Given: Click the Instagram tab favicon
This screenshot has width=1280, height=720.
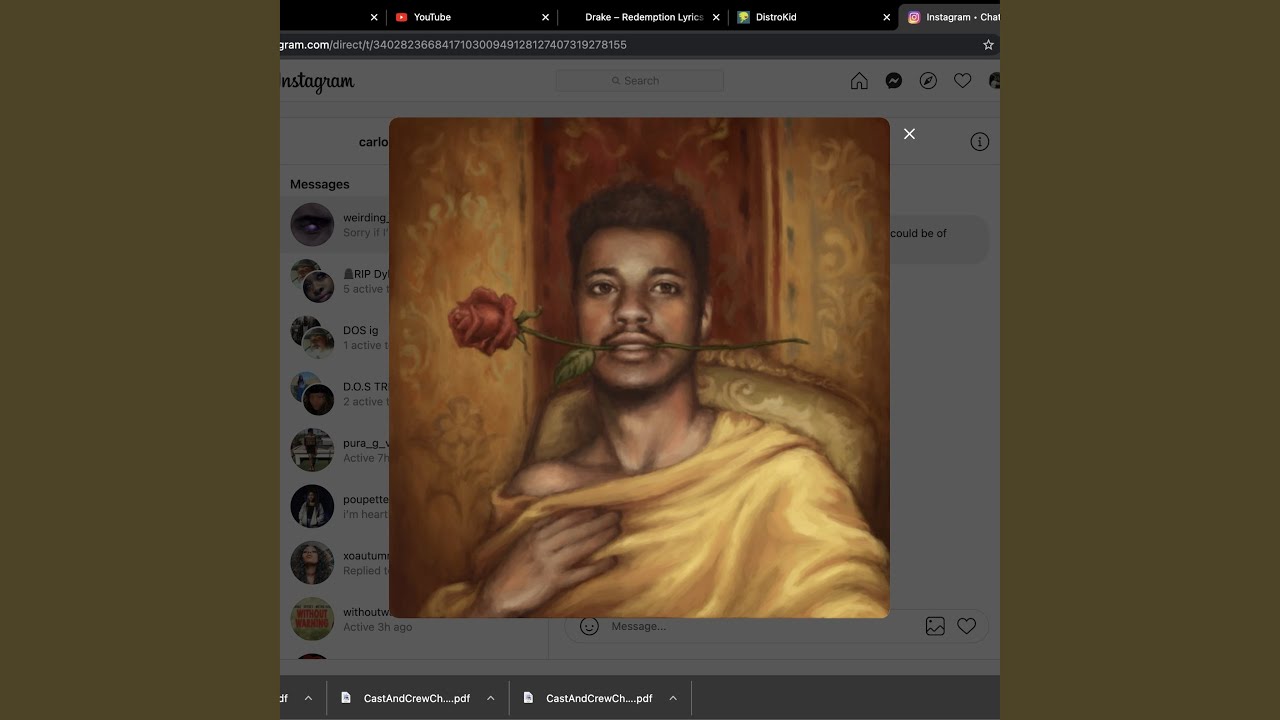Looking at the screenshot, I should pos(914,17).
